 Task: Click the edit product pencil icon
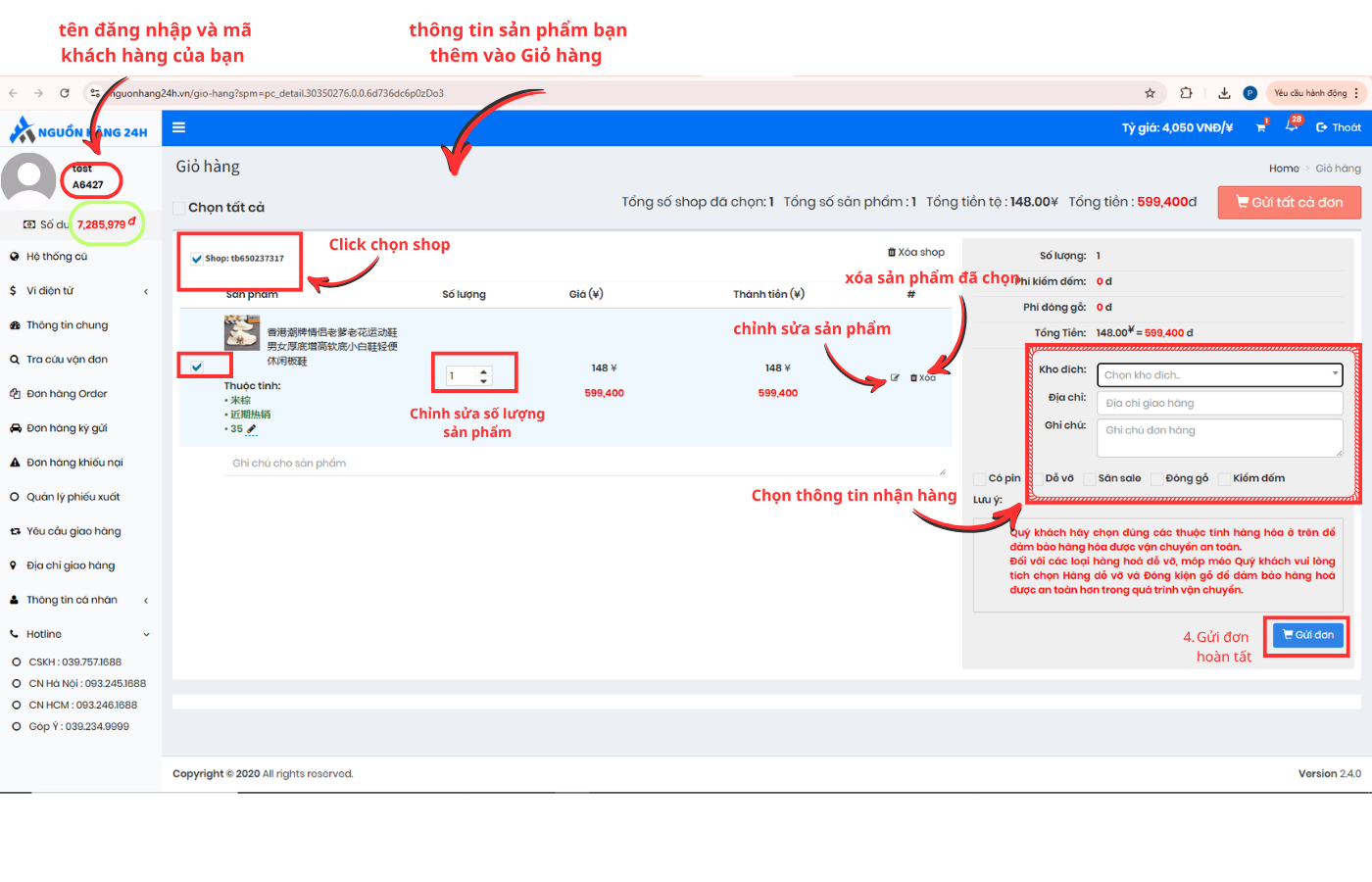[x=895, y=377]
